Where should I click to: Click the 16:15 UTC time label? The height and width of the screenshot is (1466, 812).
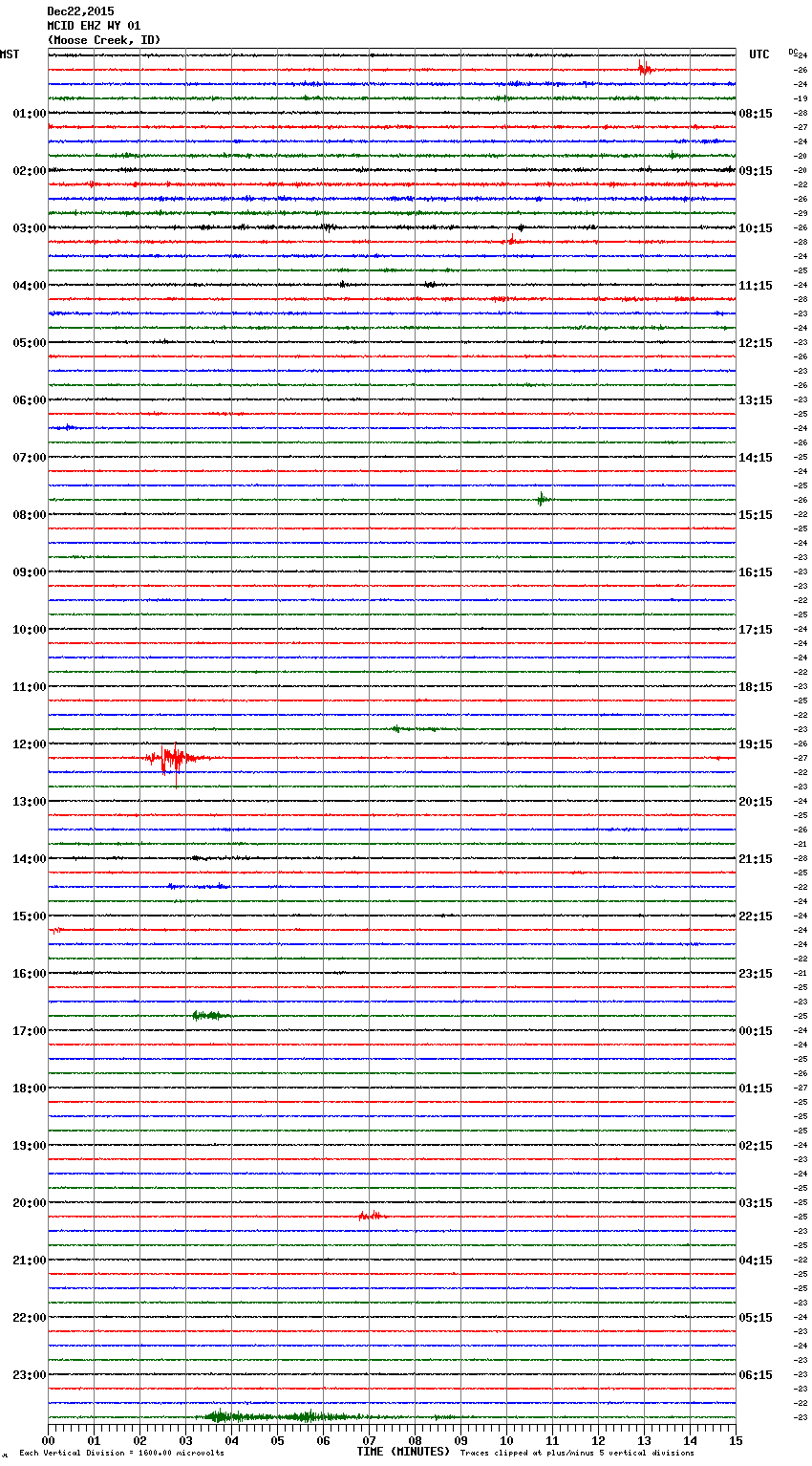[x=756, y=572]
